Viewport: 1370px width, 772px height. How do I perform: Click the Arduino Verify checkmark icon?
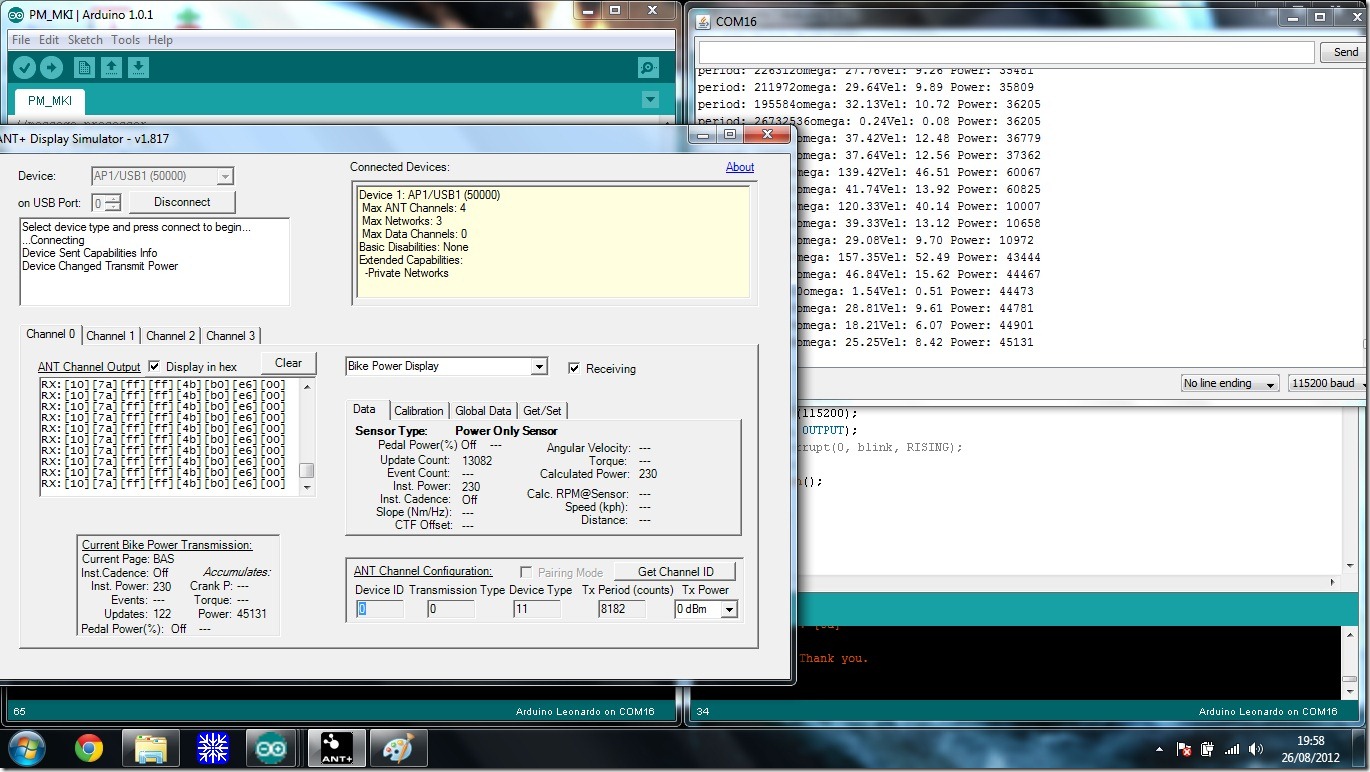[24, 67]
